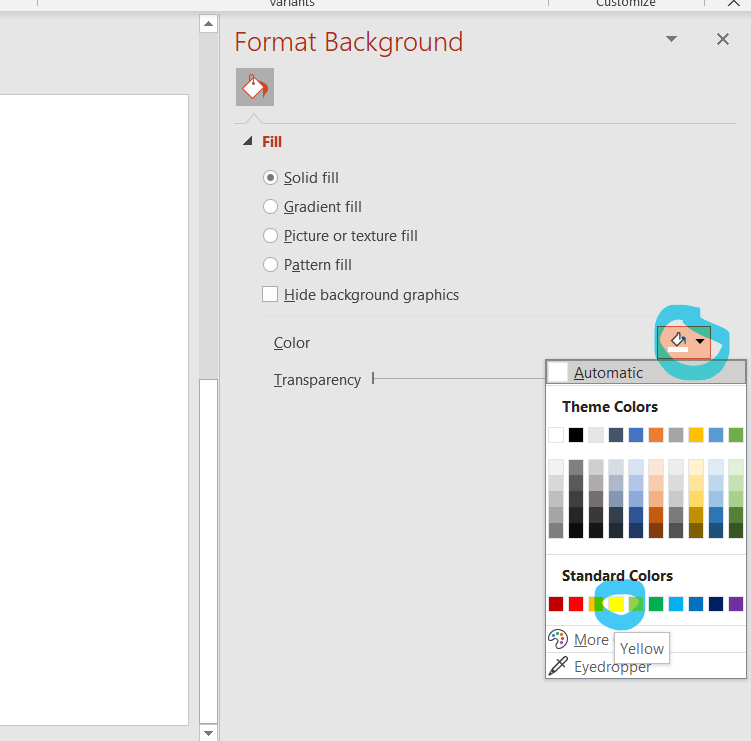
Task: Pick the Purple standard color swatch
Action: [736, 604]
